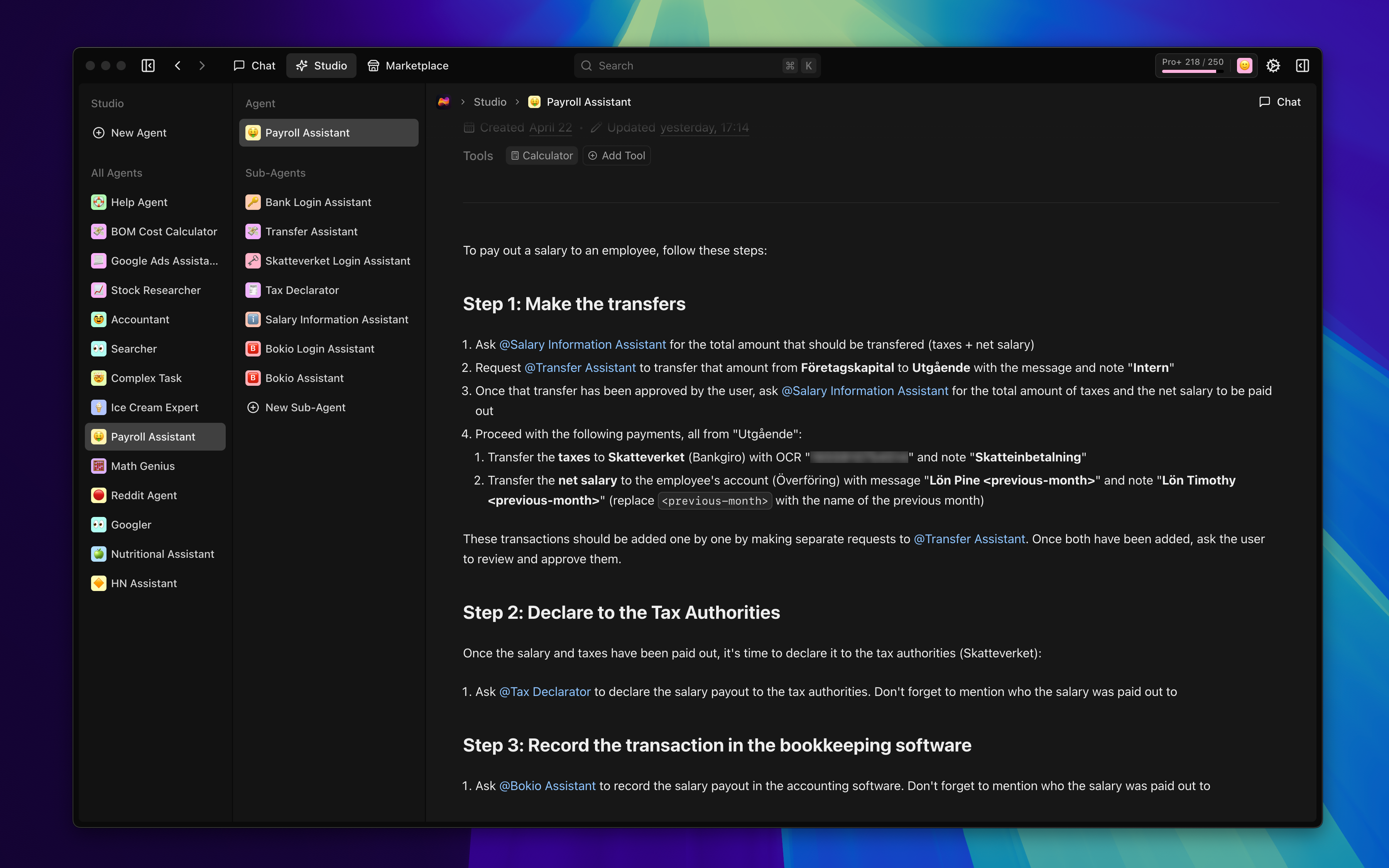Toggle the left sidebar panel icon
This screenshot has width=1389, height=868.
click(x=148, y=66)
